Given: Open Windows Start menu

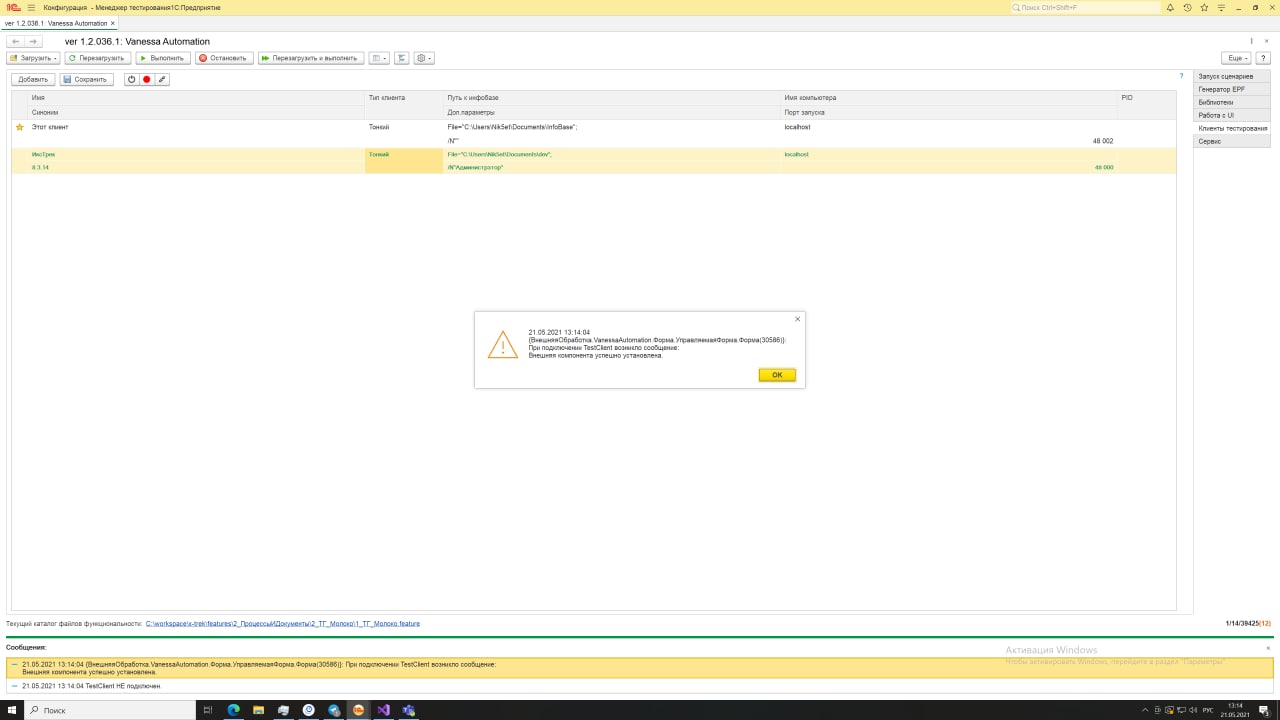Looking at the screenshot, I should (x=13, y=710).
